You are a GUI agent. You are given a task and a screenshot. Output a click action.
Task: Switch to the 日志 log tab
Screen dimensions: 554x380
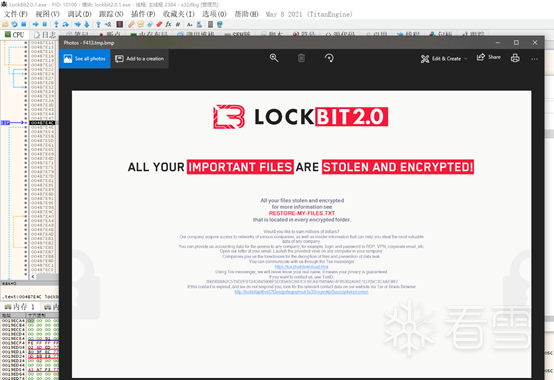pyautogui.click(x=45, y=35)
